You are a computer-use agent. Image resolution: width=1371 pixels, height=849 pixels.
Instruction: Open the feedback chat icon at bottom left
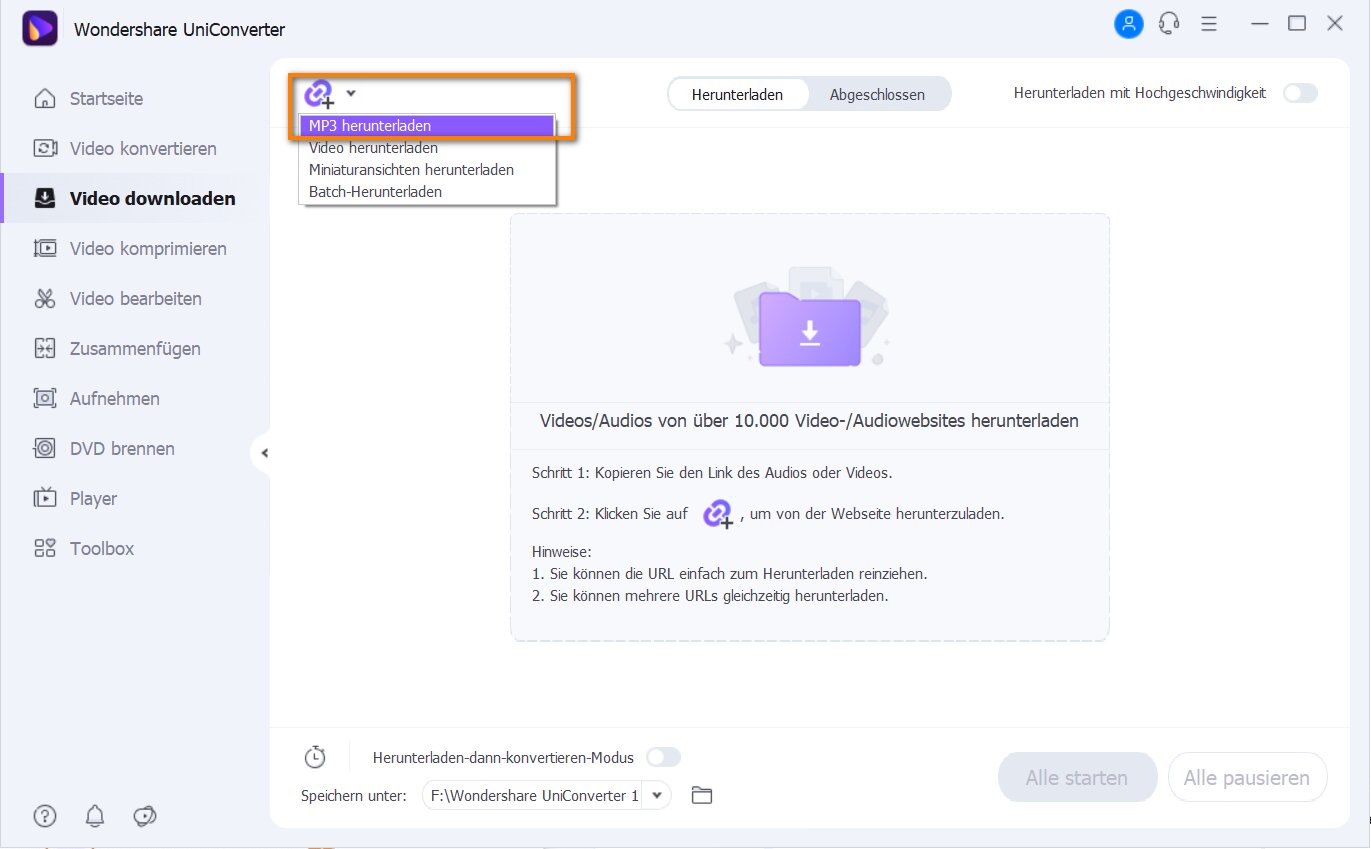[145, 816]
